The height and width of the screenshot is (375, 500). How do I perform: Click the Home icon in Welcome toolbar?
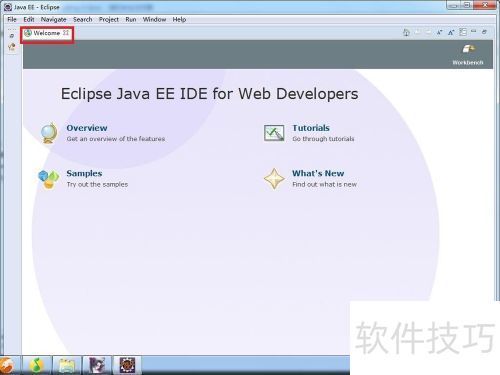coord(406,32)
